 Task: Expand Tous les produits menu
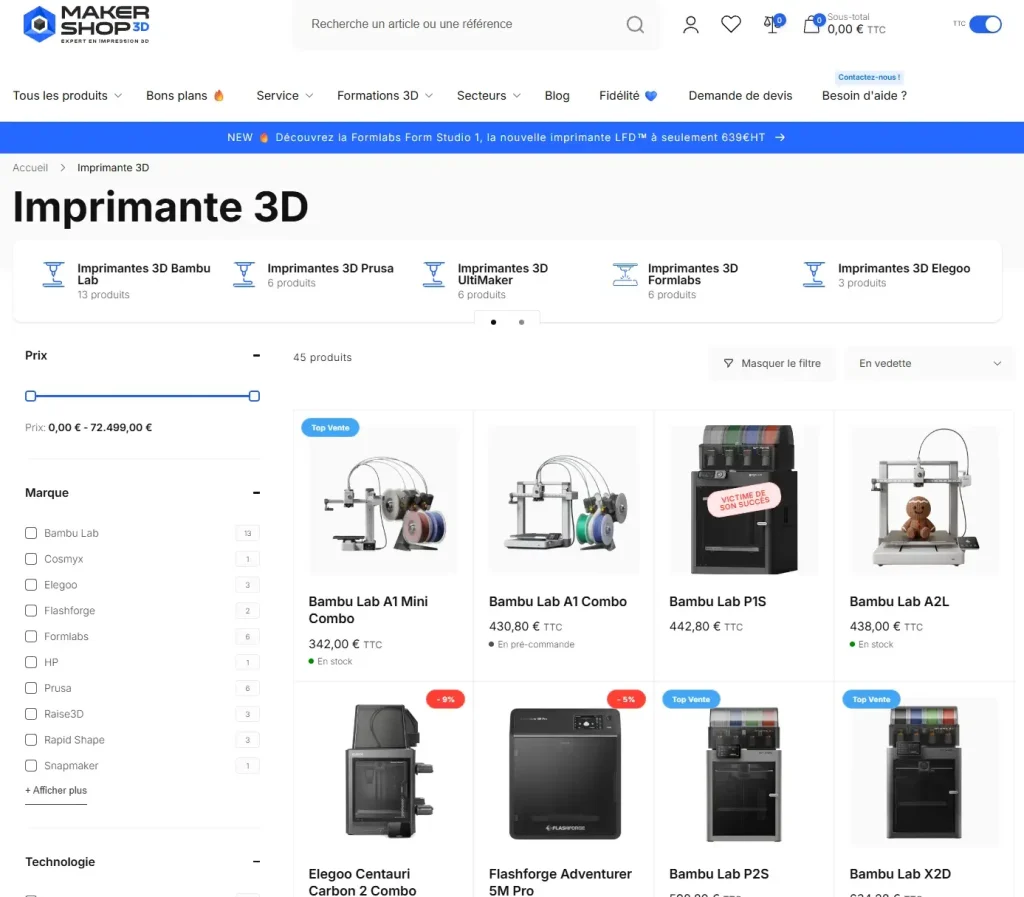pyautogui.click(x=67, y=95)
